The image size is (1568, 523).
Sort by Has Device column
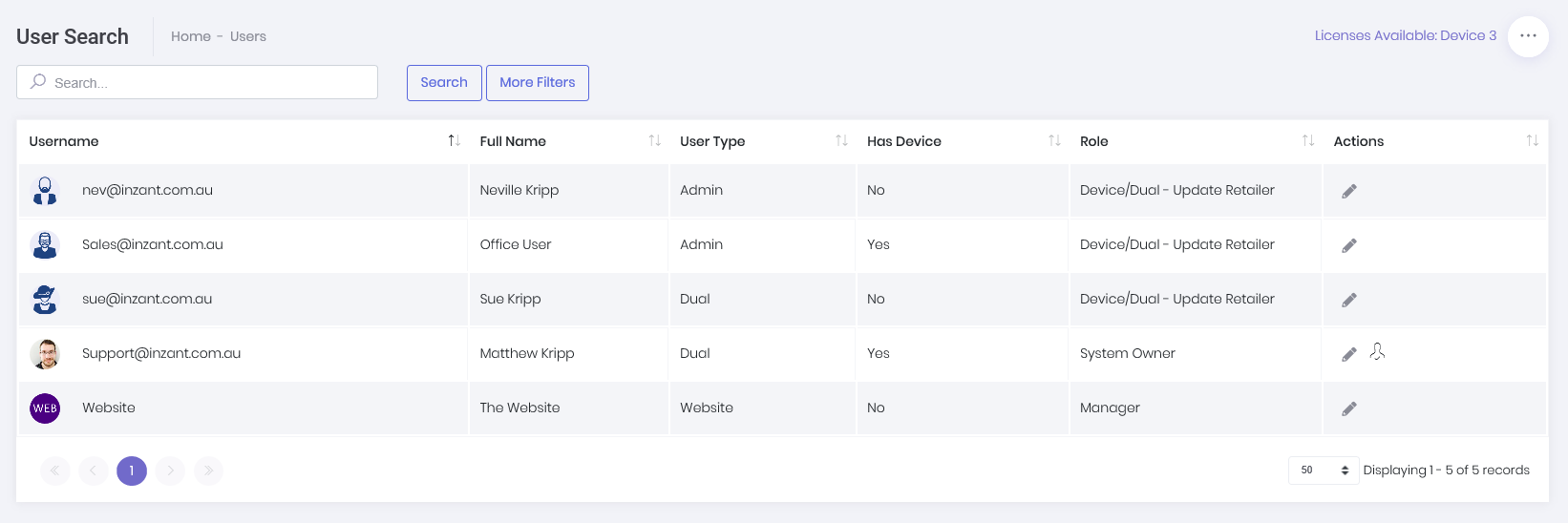[x=1054, y=141]
